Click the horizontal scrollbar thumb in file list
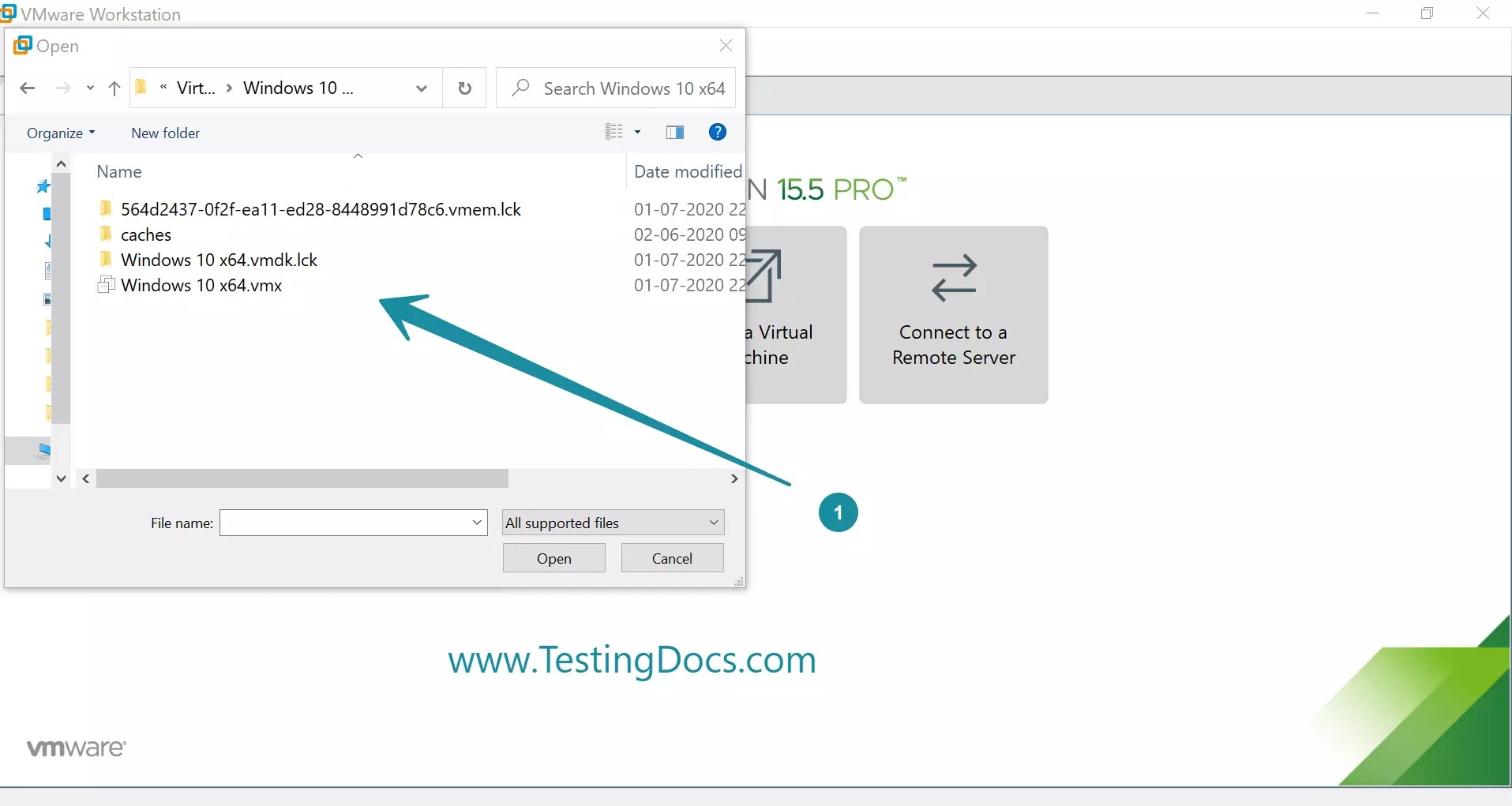 302,479
